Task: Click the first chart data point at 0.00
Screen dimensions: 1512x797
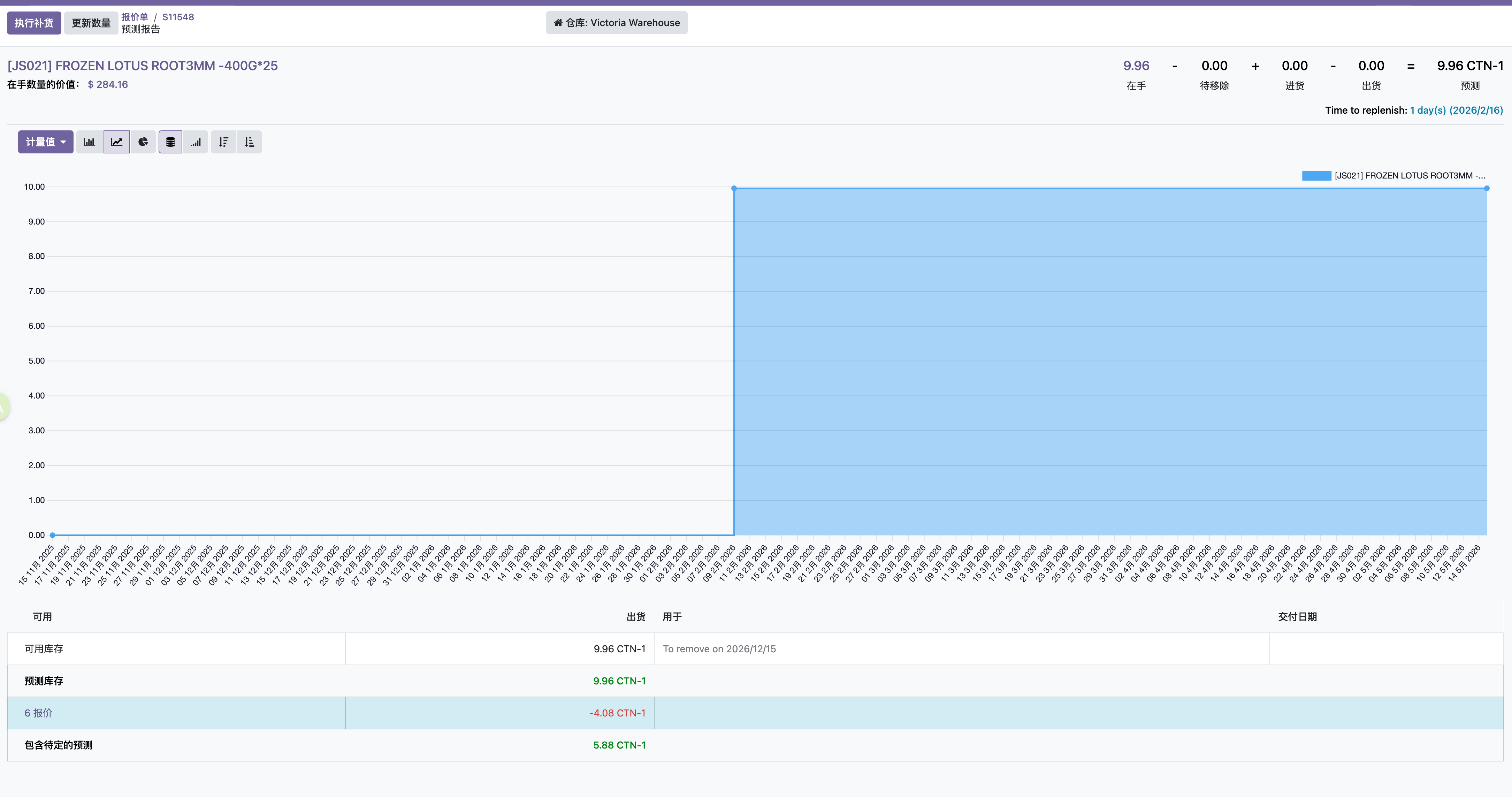Action: (53, 535)
